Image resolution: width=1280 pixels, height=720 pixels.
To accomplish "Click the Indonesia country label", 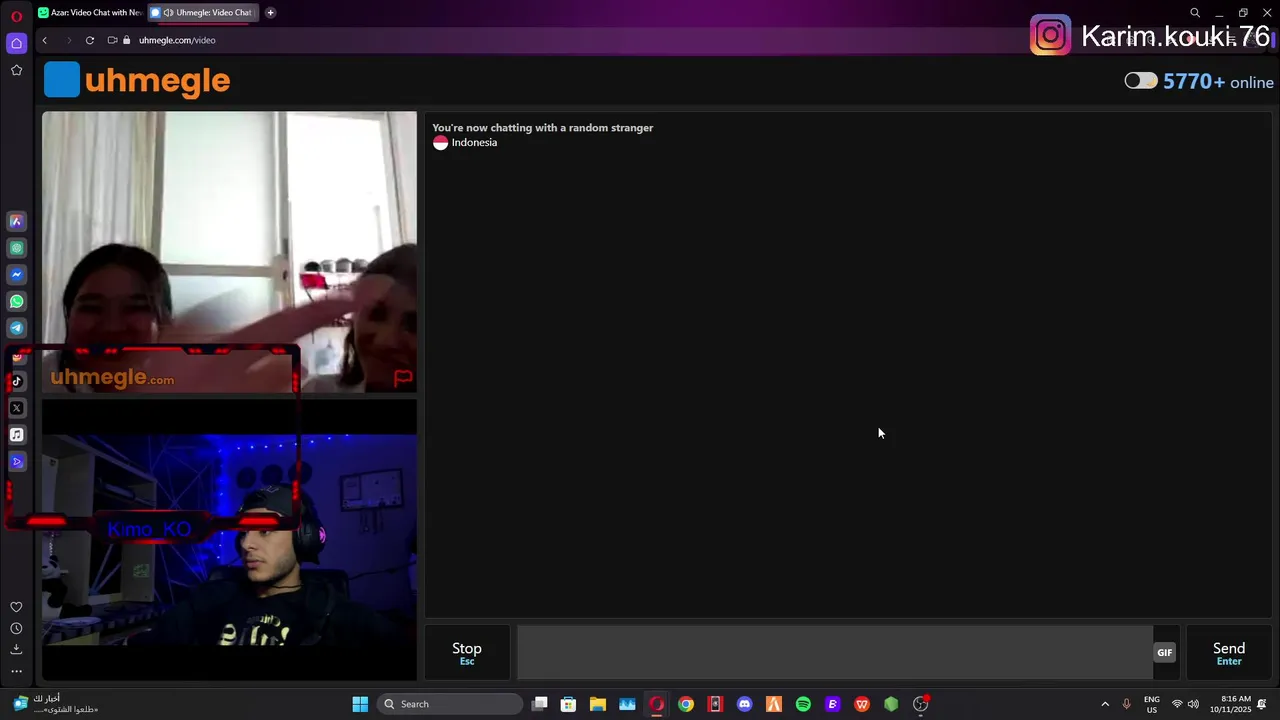I will 474,143.
